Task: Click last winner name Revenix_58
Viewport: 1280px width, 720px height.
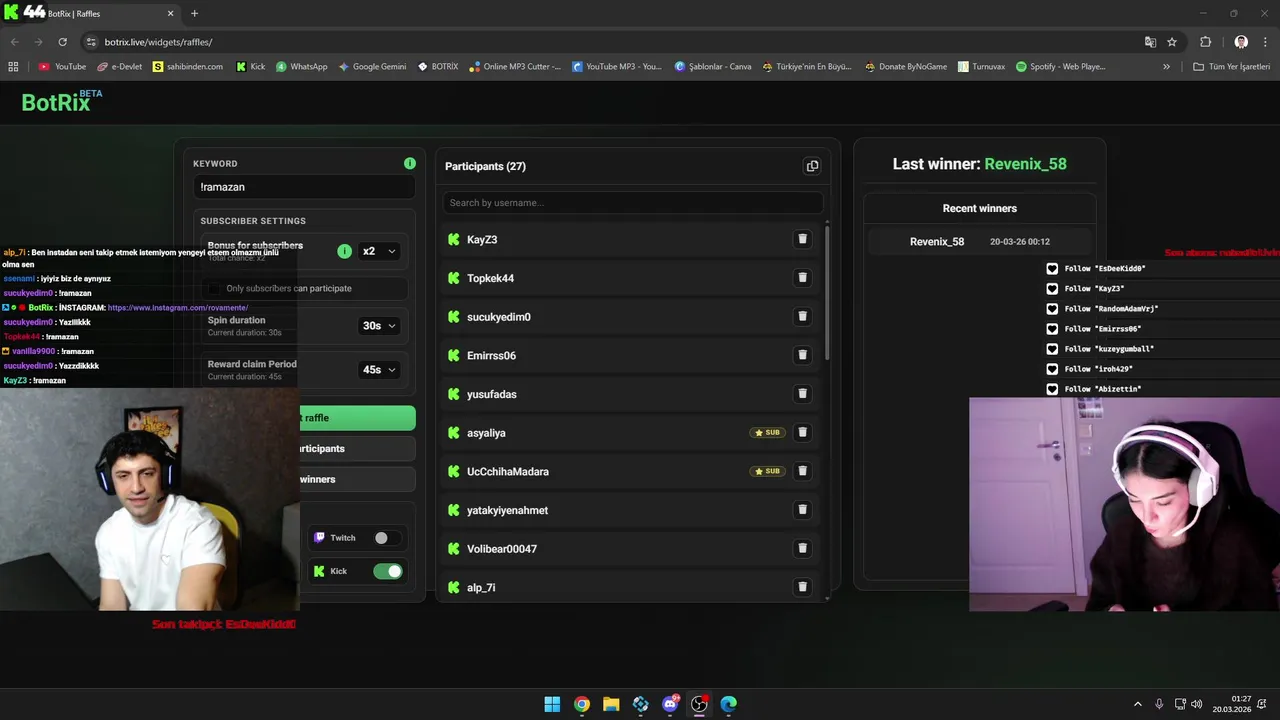Action: pyautogui.click(x=1025, y=164)
